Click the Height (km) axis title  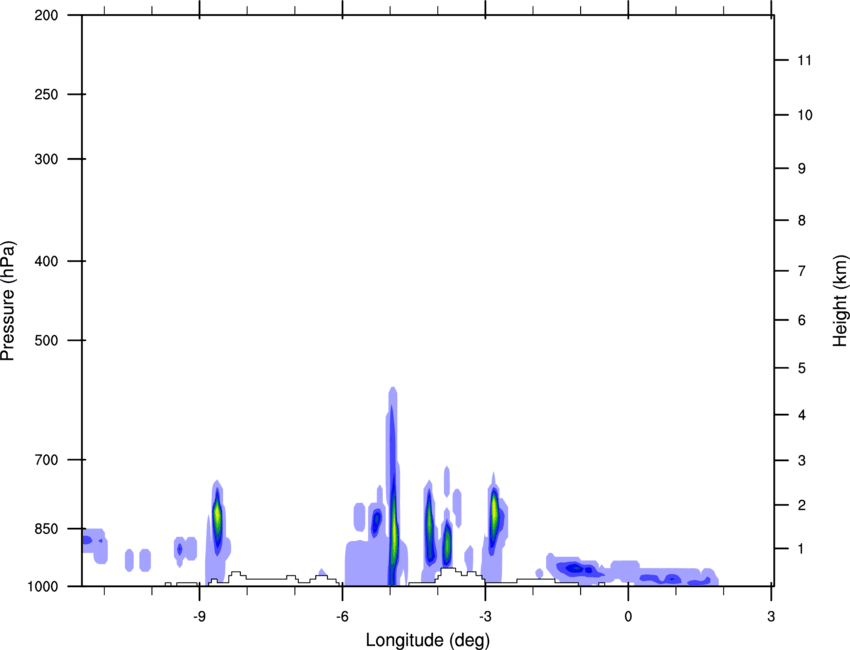840,300
